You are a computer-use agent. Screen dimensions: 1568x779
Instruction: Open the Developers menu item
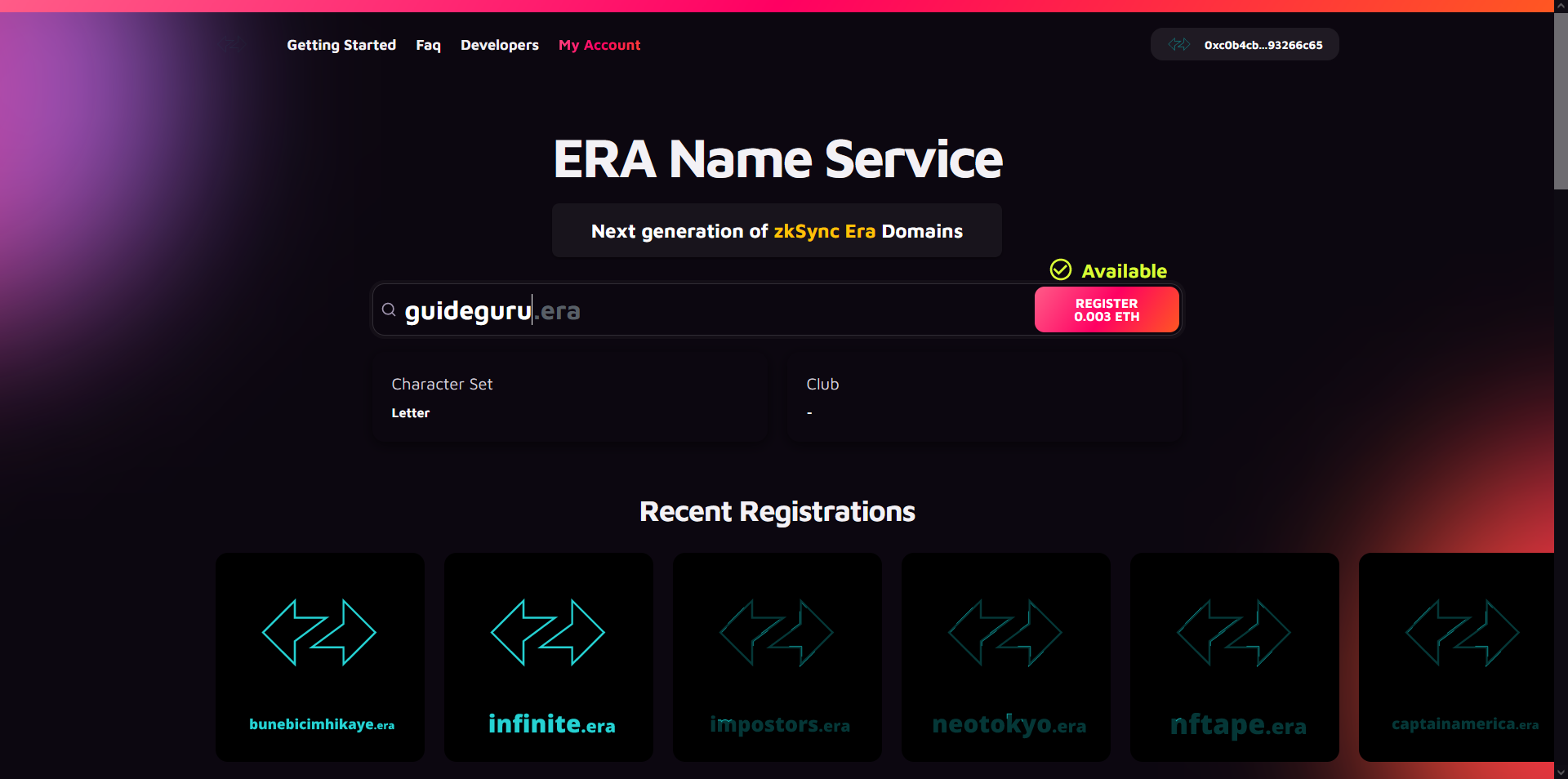(499, 45)
